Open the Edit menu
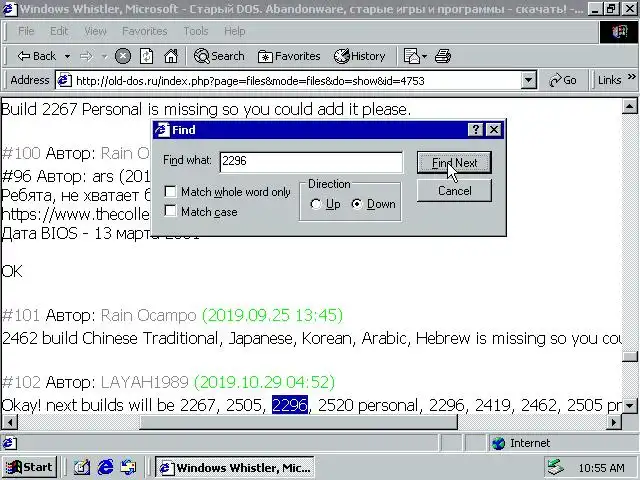Image resolution: width=640 pixels, height=480 pixels. coord(59,31)
